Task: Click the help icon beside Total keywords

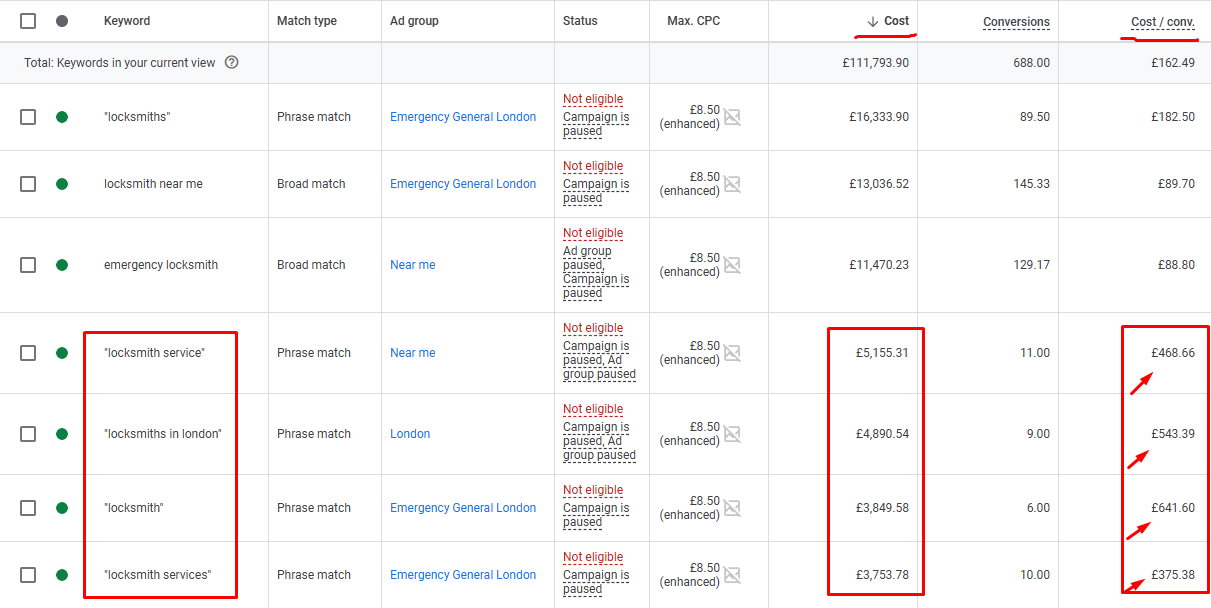Action: 232,63
